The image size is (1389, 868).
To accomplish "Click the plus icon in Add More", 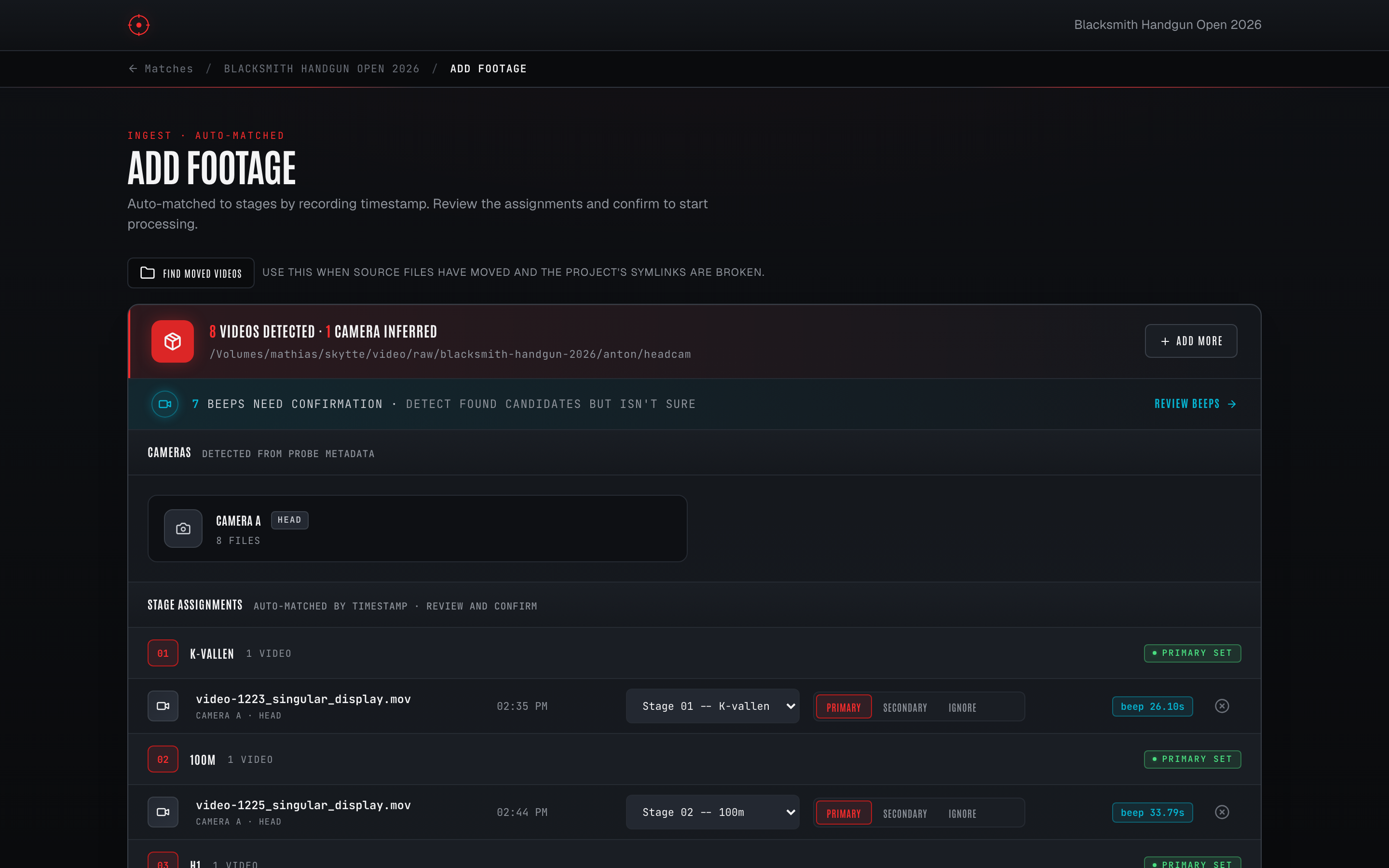I will pyautogui.click(x=1165, y=341).
